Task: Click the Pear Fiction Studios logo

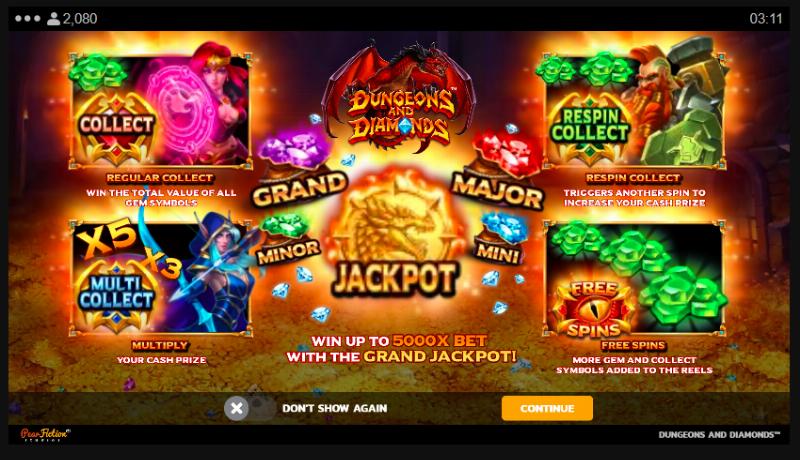Action: click(x=45, y=435)
